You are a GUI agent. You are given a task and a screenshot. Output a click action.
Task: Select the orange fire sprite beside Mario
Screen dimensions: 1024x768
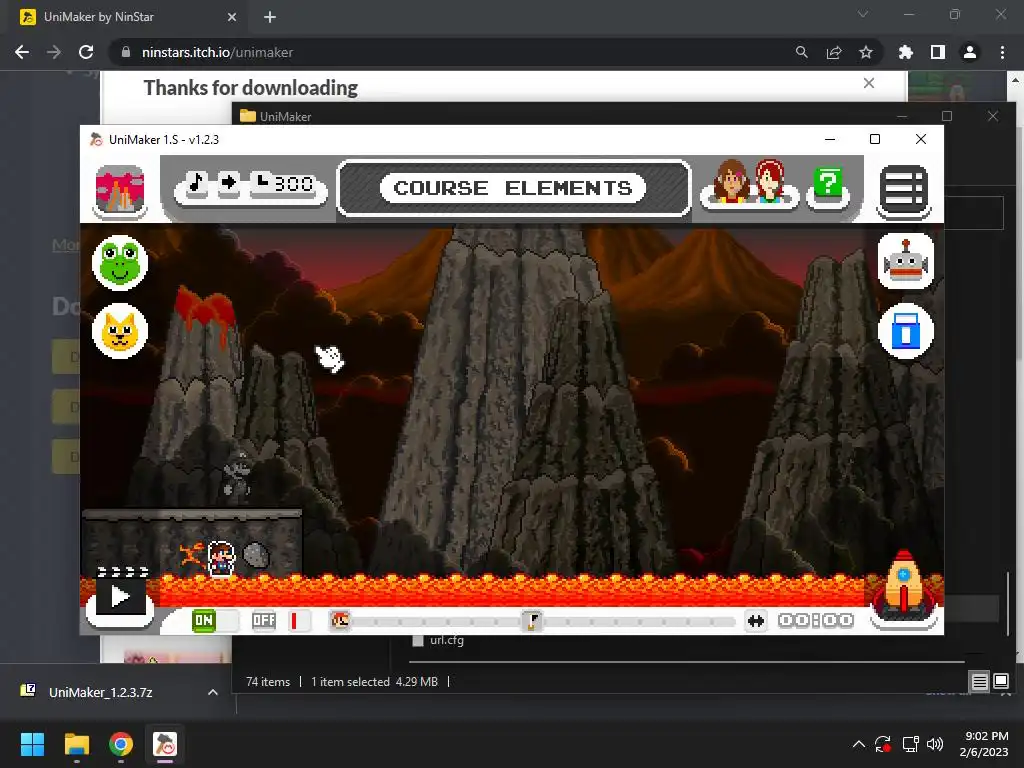[191, 556]
